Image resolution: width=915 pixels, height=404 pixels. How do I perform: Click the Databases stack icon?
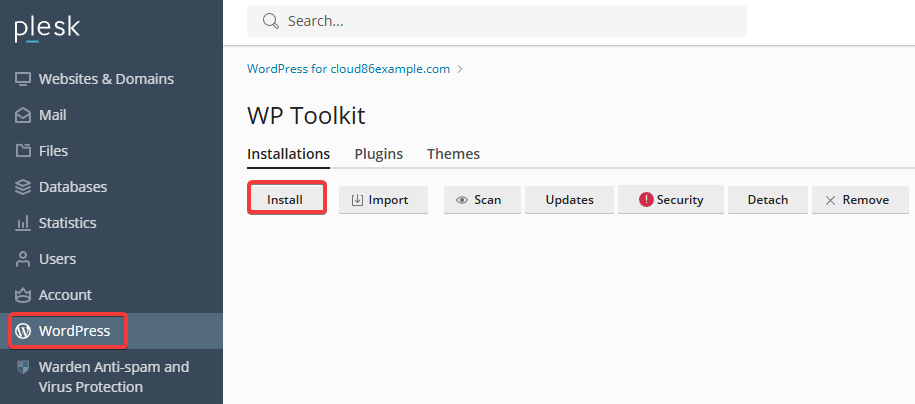(23, 187)
